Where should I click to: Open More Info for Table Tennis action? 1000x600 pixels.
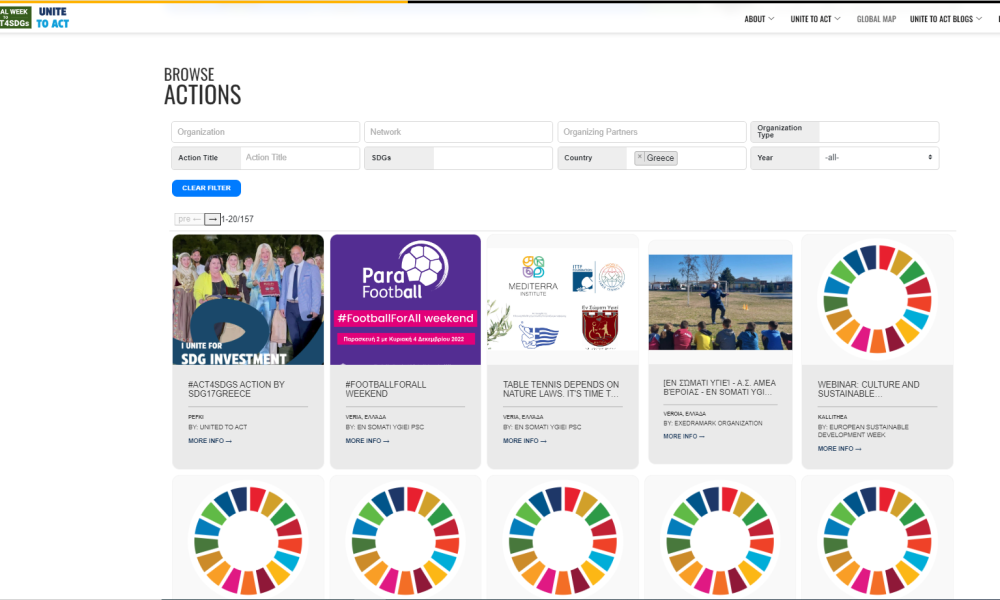point(524,441)
